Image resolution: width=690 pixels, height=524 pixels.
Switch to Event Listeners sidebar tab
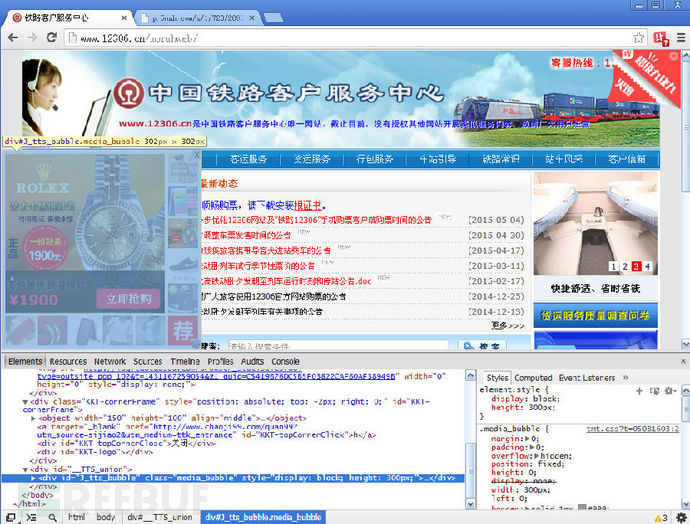(x=587, y=378)
